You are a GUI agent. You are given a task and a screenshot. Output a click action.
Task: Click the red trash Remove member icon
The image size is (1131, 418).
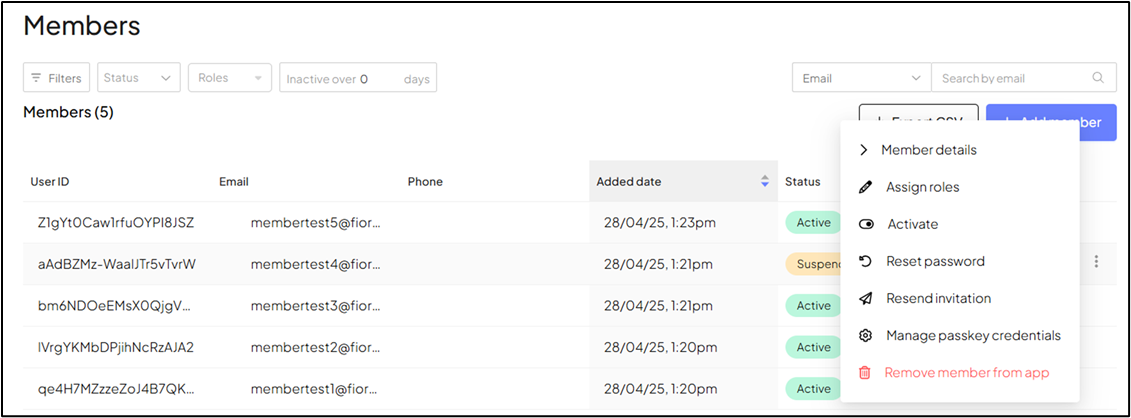[x=866, y=373]
